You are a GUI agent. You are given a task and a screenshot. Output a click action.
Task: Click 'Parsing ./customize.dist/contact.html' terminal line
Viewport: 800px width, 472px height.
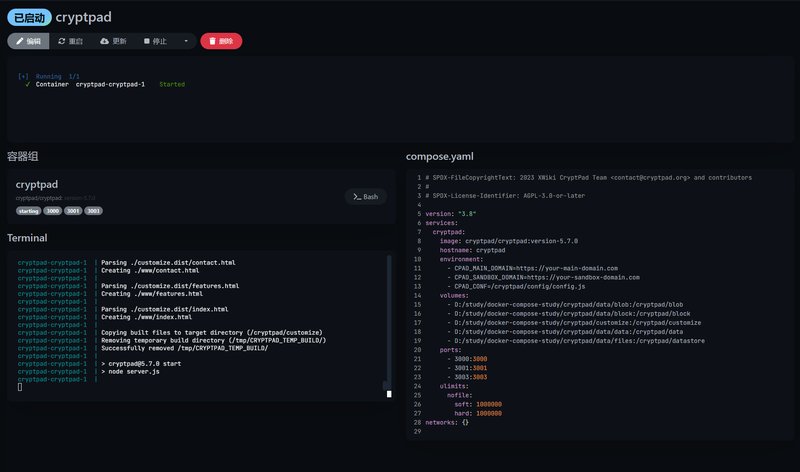[x=168, y=263]
